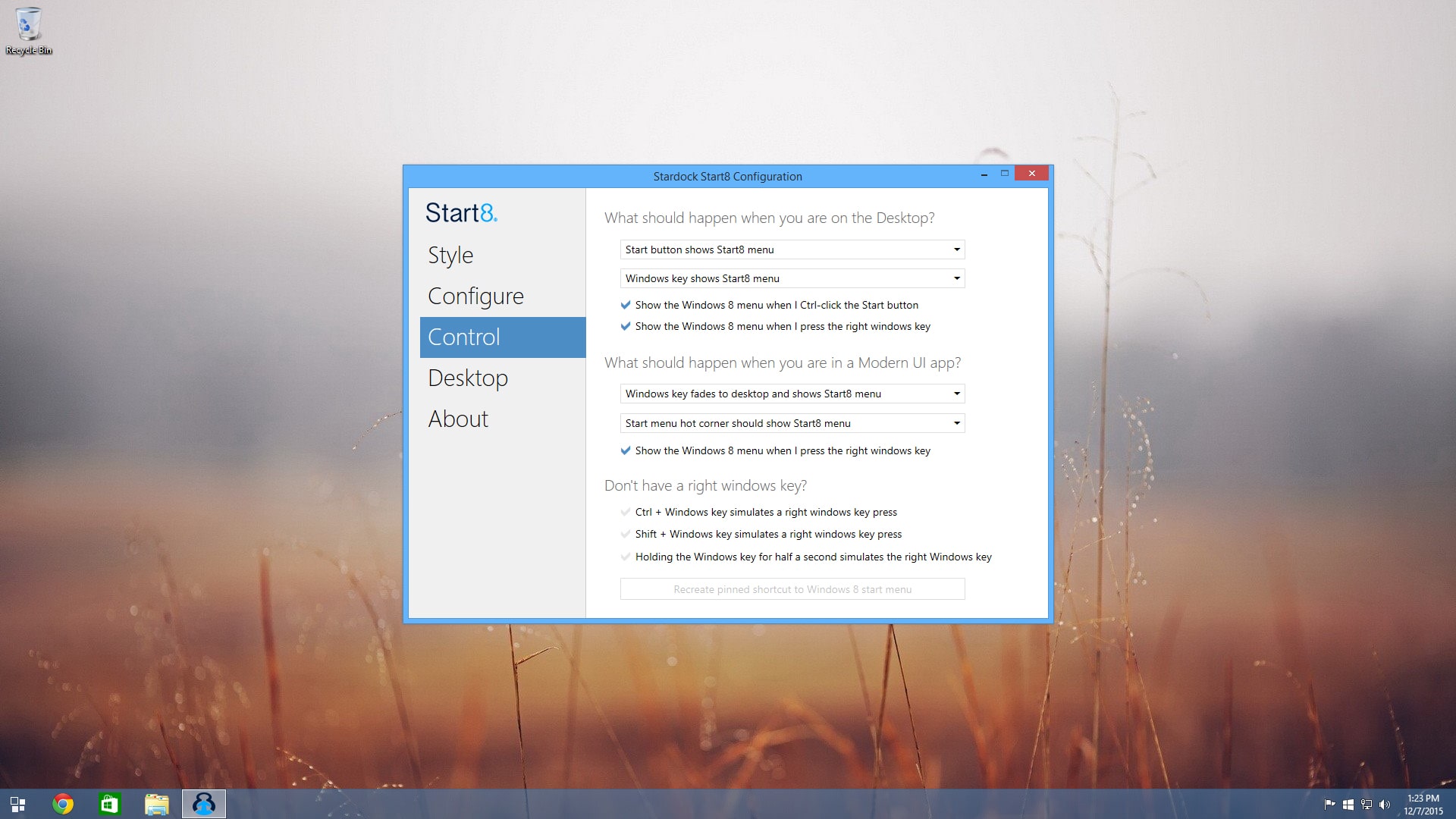Click the Windows logo tray icon
Viewport: 1456px width, 819px height.
point(1348,805)
